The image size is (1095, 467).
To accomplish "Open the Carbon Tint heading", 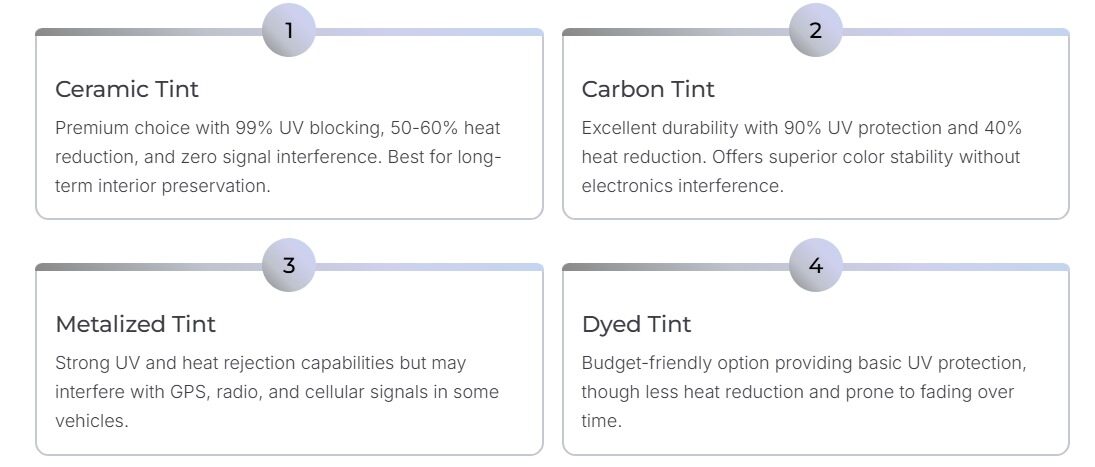I will [x=648, y=89].
